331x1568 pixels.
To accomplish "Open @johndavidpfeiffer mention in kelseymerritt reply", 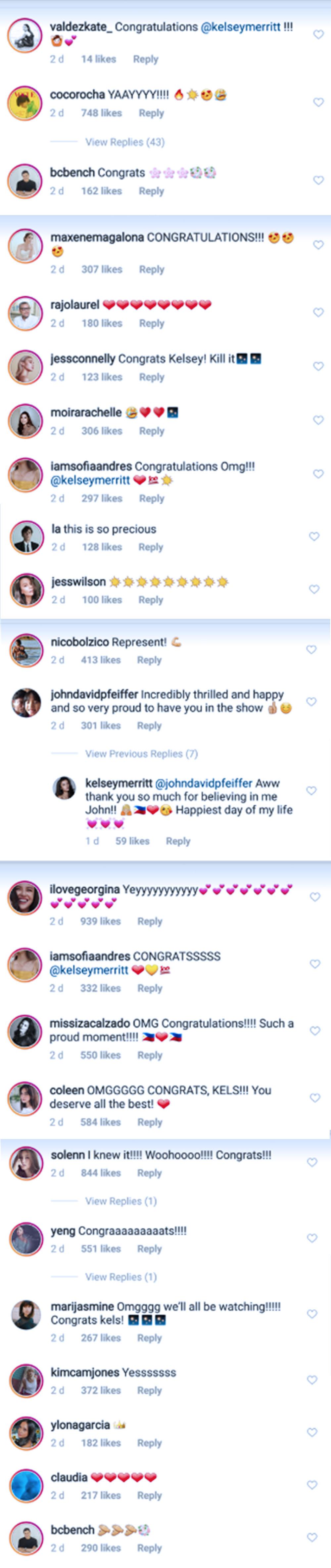I will 204,784.
